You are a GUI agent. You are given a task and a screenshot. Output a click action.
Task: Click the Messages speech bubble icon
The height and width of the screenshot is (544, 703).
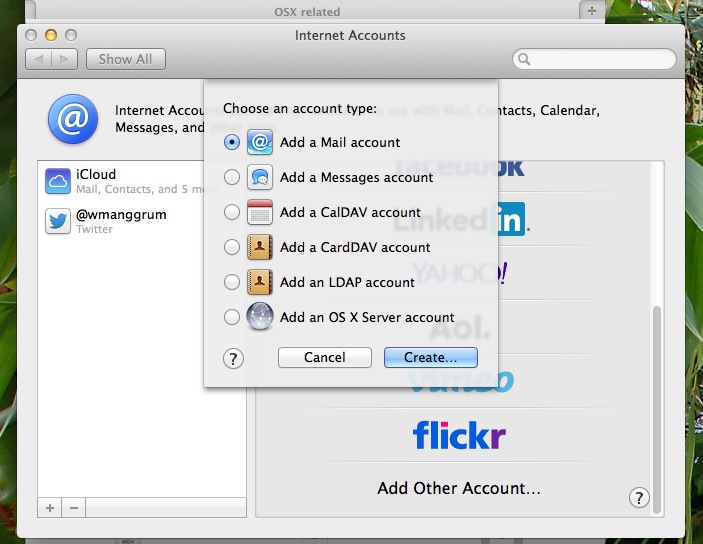pos(260,177)
